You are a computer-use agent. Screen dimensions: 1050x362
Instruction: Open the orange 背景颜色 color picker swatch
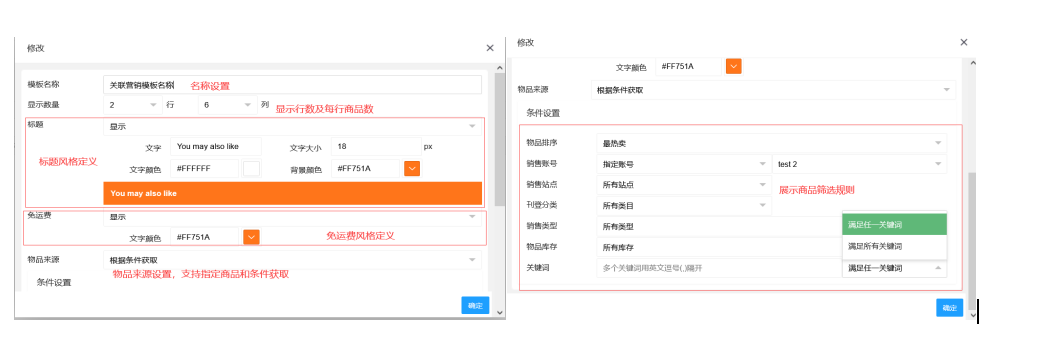tap(412, 169)
